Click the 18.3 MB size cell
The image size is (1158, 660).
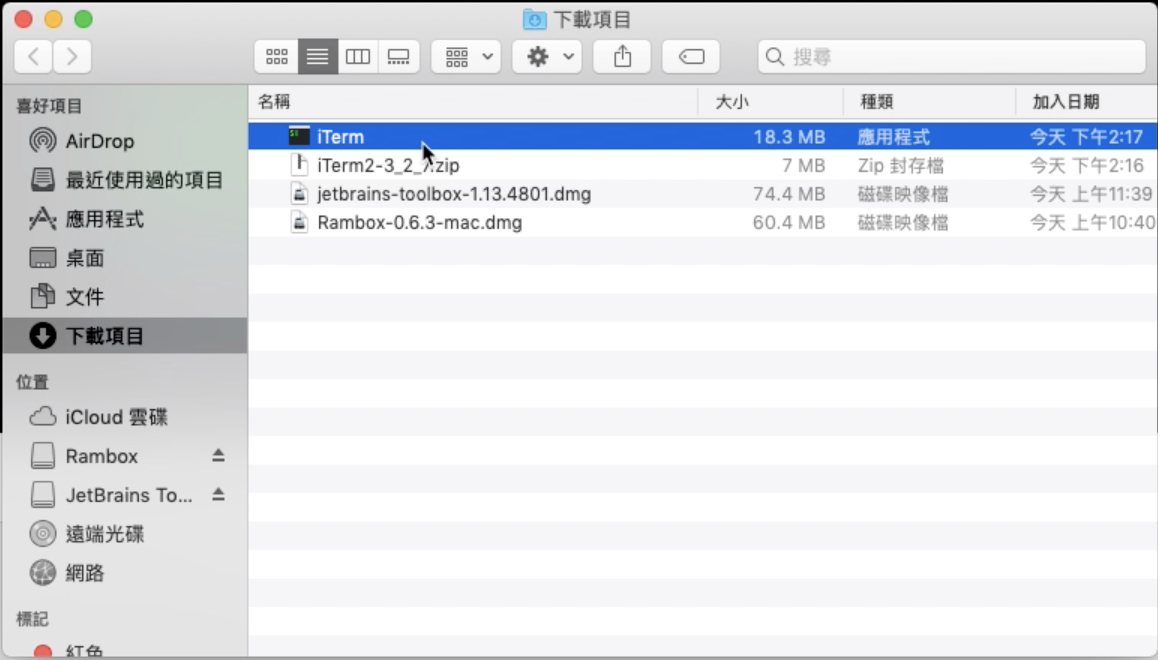789,137
